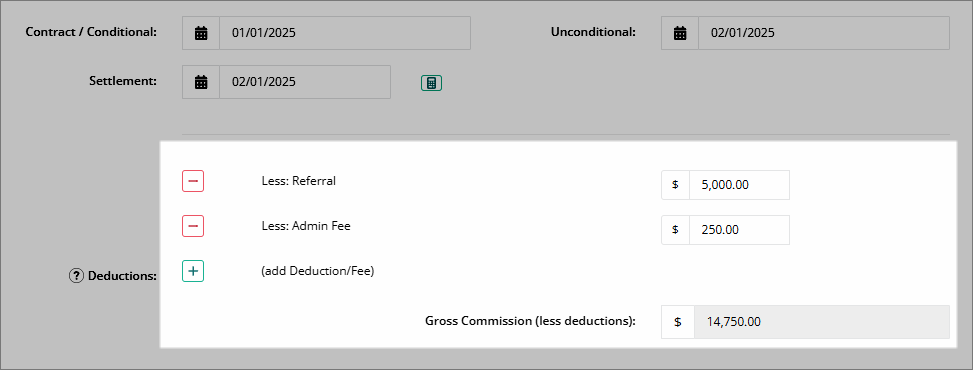
Task: Select the Gross Commission 14,750.00 field
Action: (x=822, y=322)
